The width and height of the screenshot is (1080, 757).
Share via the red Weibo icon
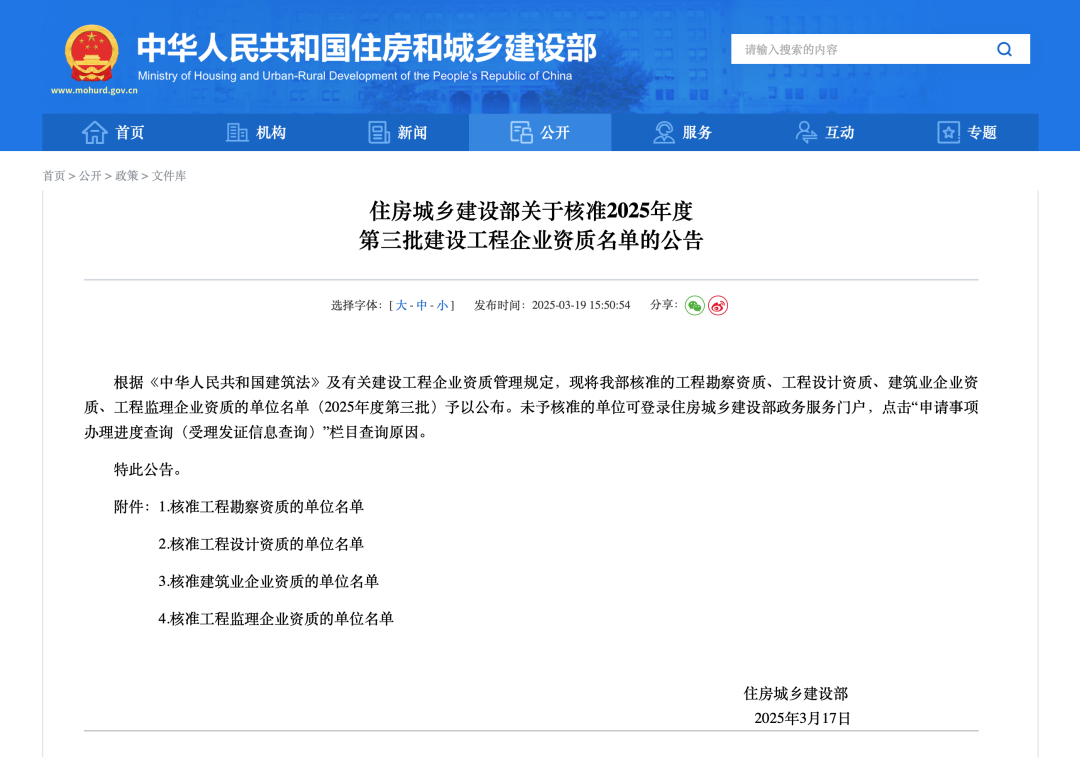(x=718, y=305)
